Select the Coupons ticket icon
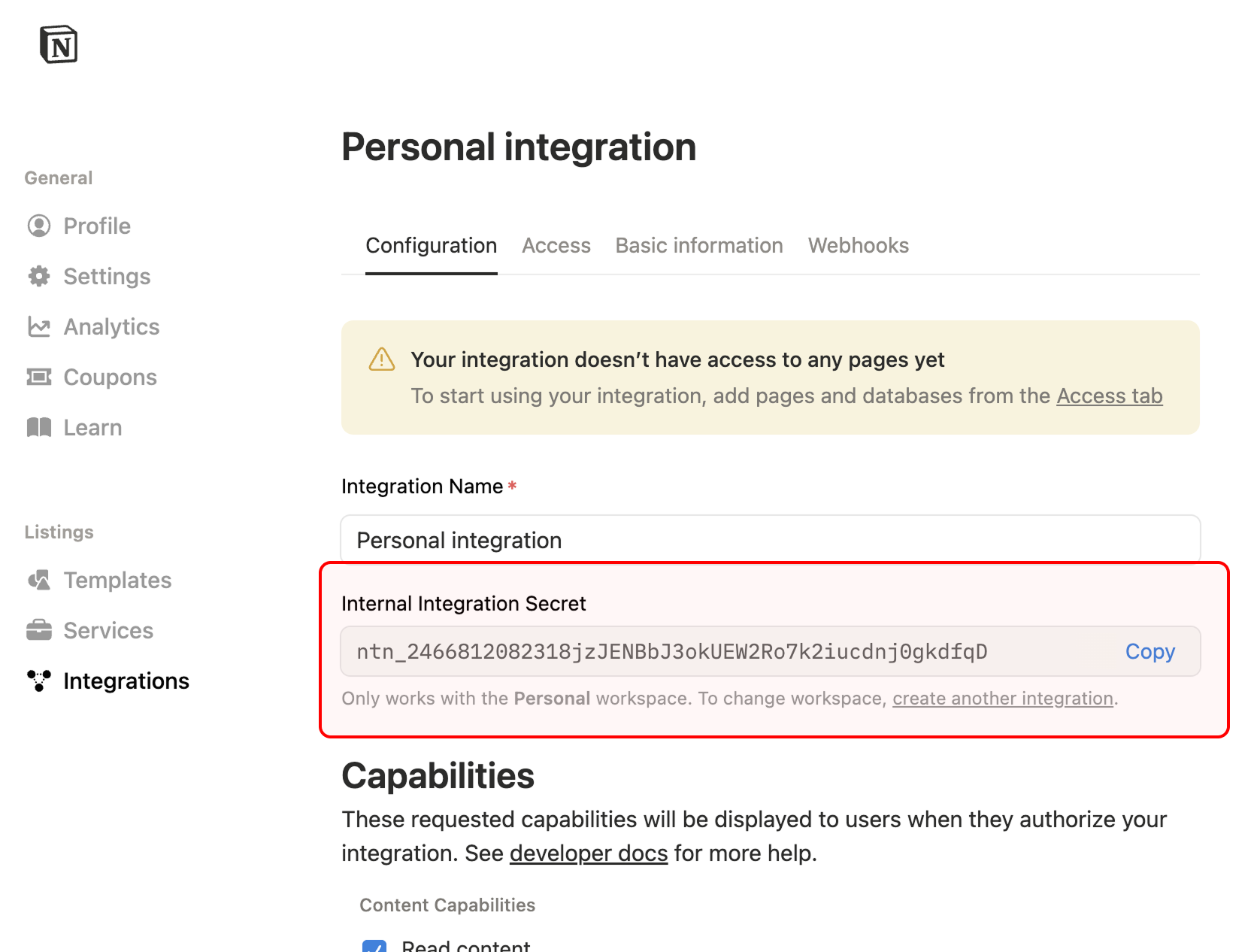1260x952 pixels. (x=38, y=377)
